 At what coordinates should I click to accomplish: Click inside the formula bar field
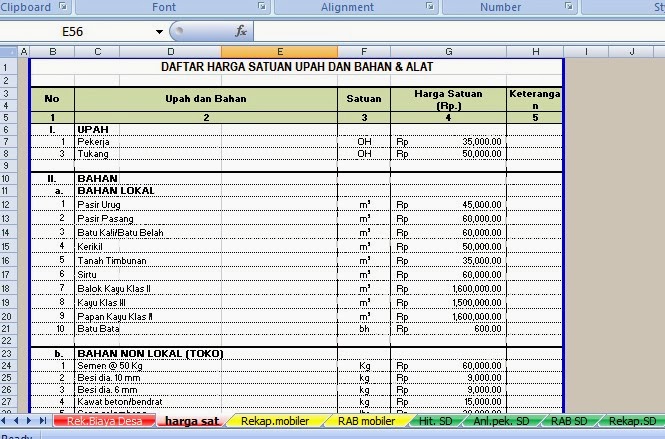[459, 31]
